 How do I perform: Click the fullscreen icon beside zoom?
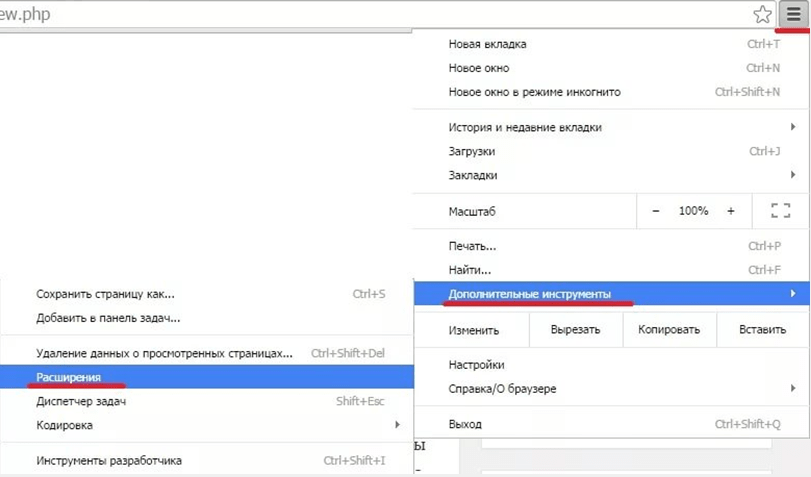coord(780,211)
